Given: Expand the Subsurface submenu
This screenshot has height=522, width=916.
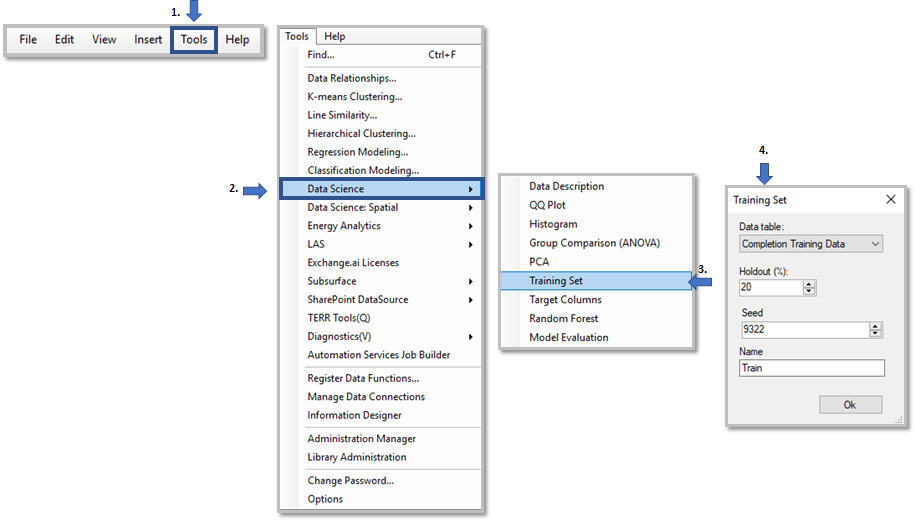Looking at the screenshot, I should 381,281.
